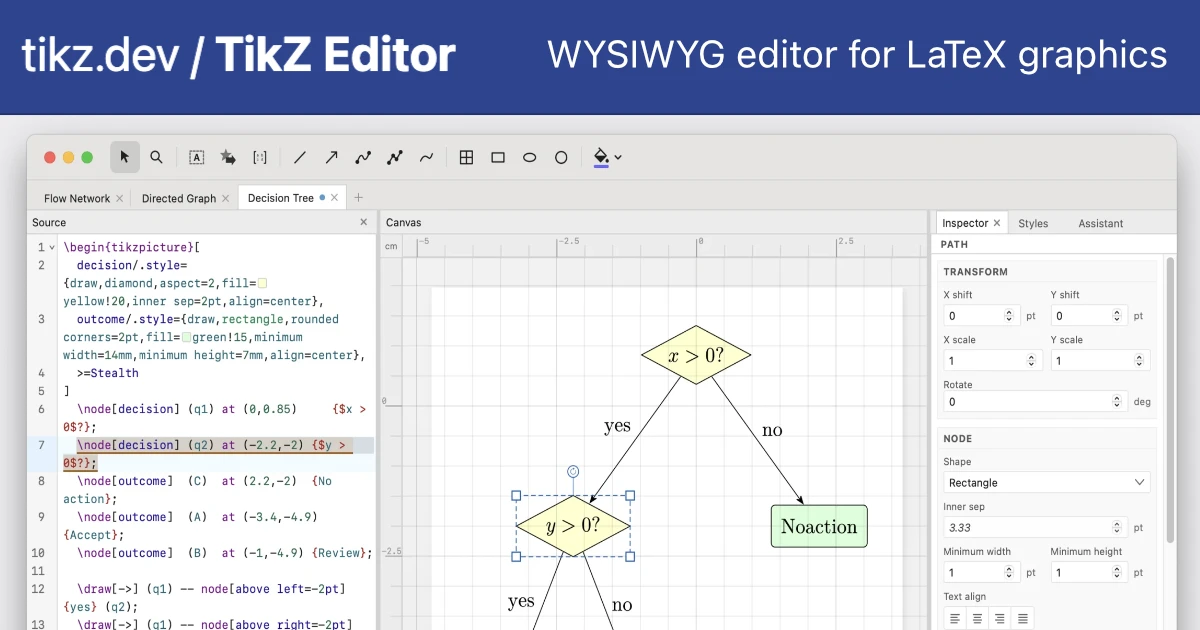1200x630 pixels.
Task: Pick the star-arrow shapes tool
Action: [228, 157]
